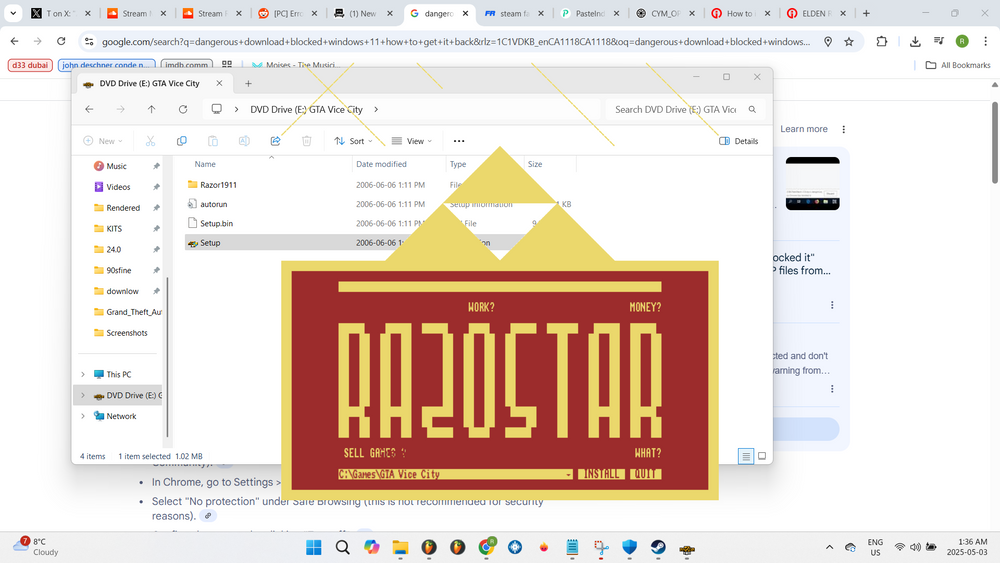Select the Setup.bin file
Viewport: 1000px width, 563px height.
(x=216, y=223)
